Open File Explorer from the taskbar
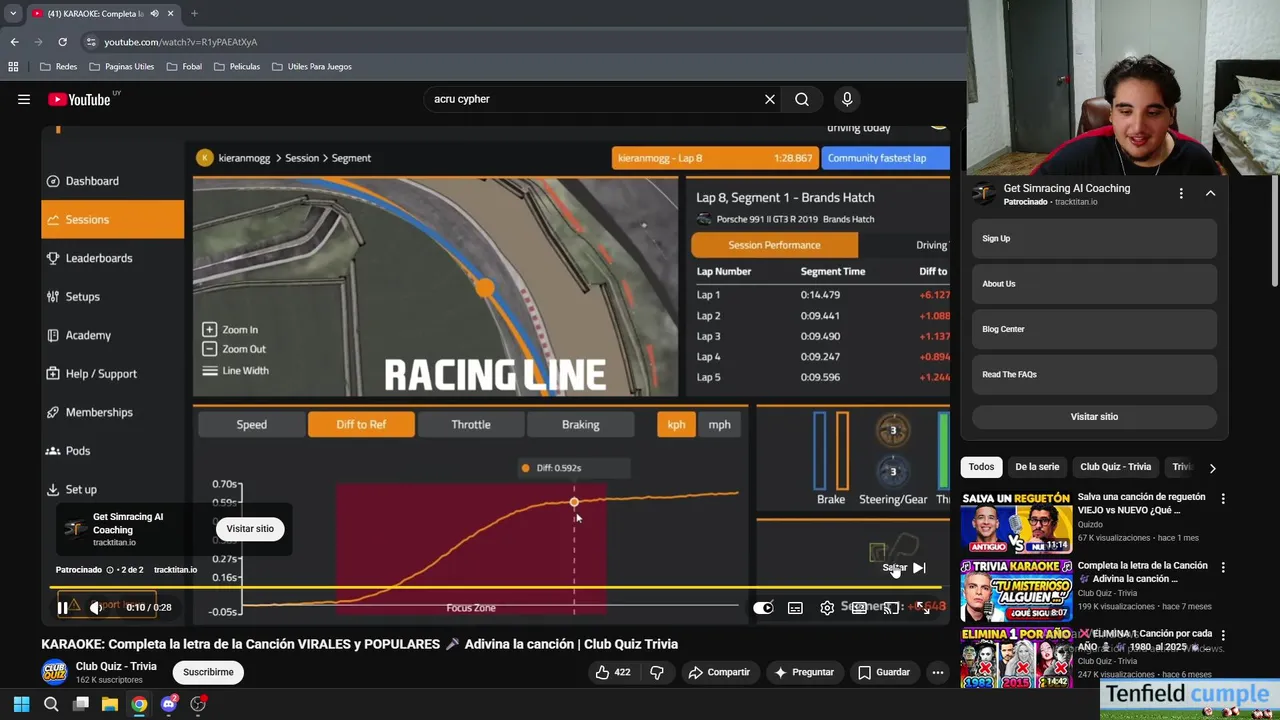 tap(110, 704)
